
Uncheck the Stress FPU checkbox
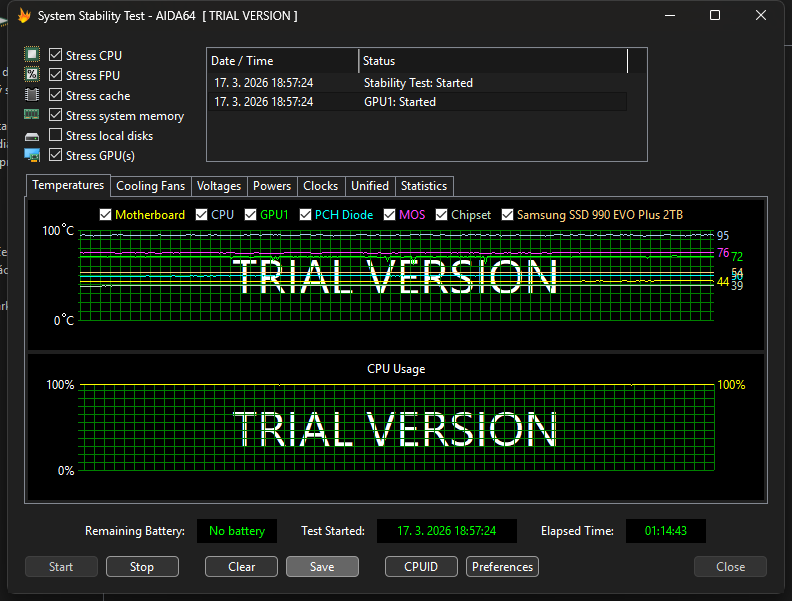(56, 75)
